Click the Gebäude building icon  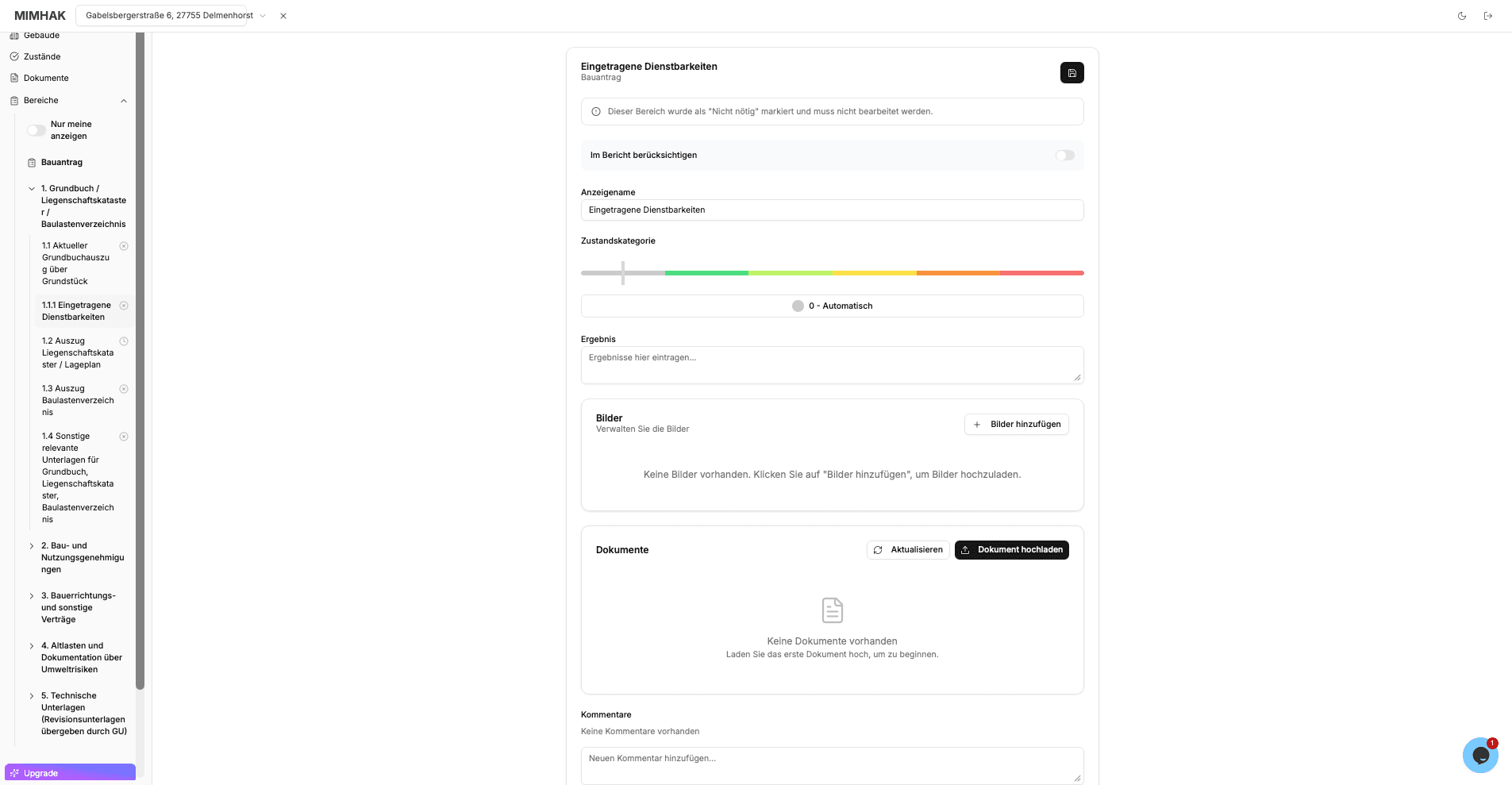14,36
